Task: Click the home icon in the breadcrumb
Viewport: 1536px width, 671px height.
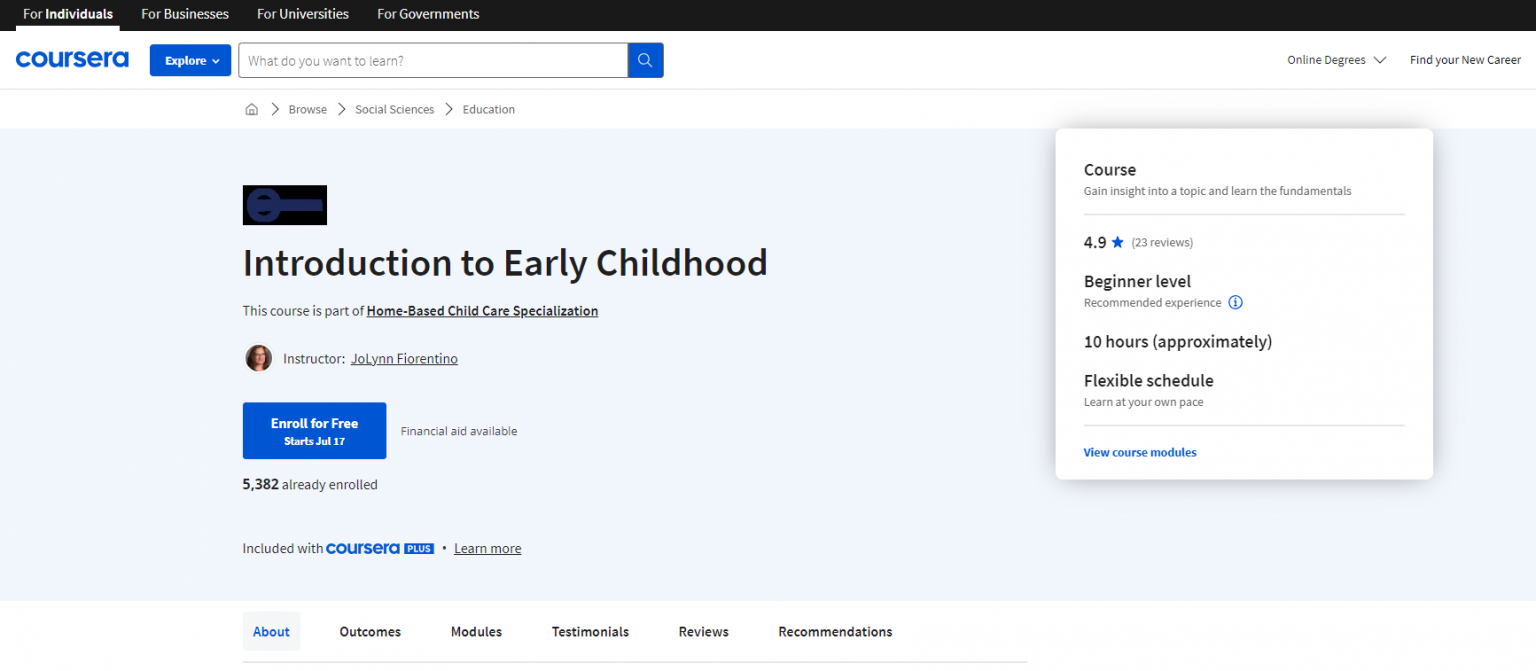Action: [x=252, y=108]
